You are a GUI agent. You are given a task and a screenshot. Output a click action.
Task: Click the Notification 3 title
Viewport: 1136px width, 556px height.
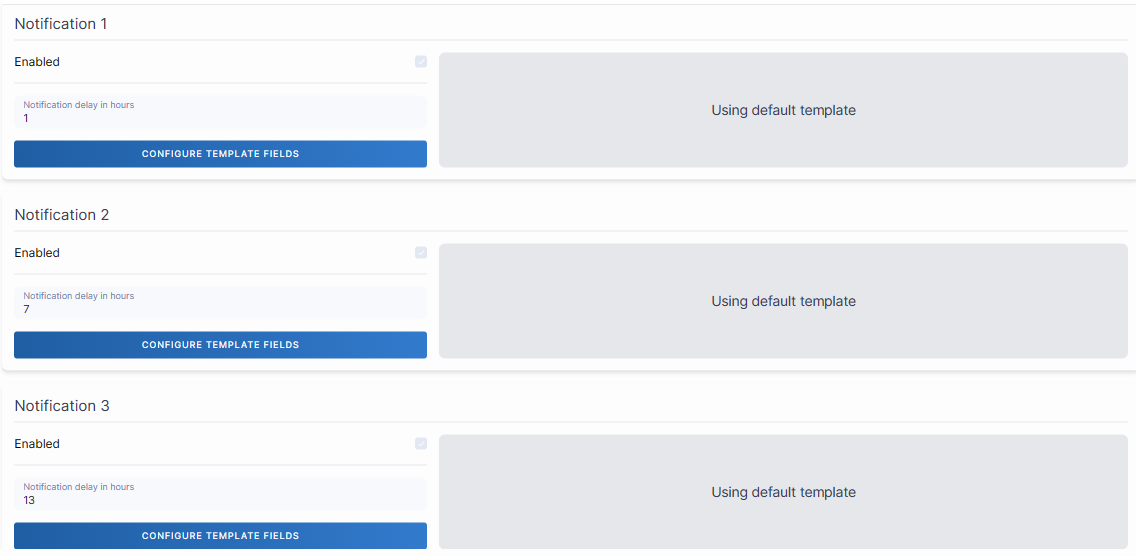click(61, 406)
